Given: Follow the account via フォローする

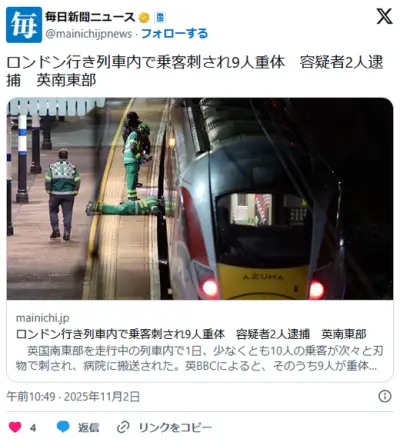Looking at the screenshot, I should tap(174, 33).
